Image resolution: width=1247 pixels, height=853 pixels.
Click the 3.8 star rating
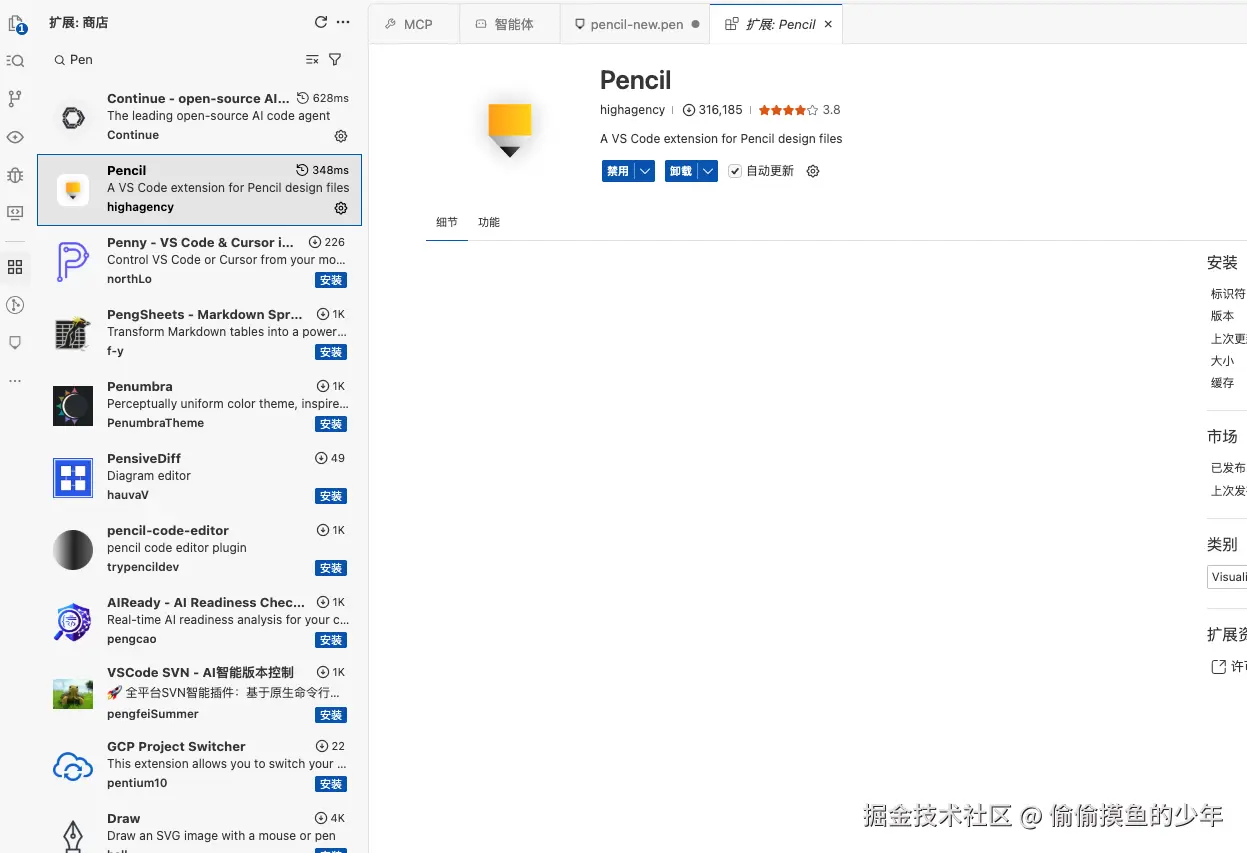[799, 110]
